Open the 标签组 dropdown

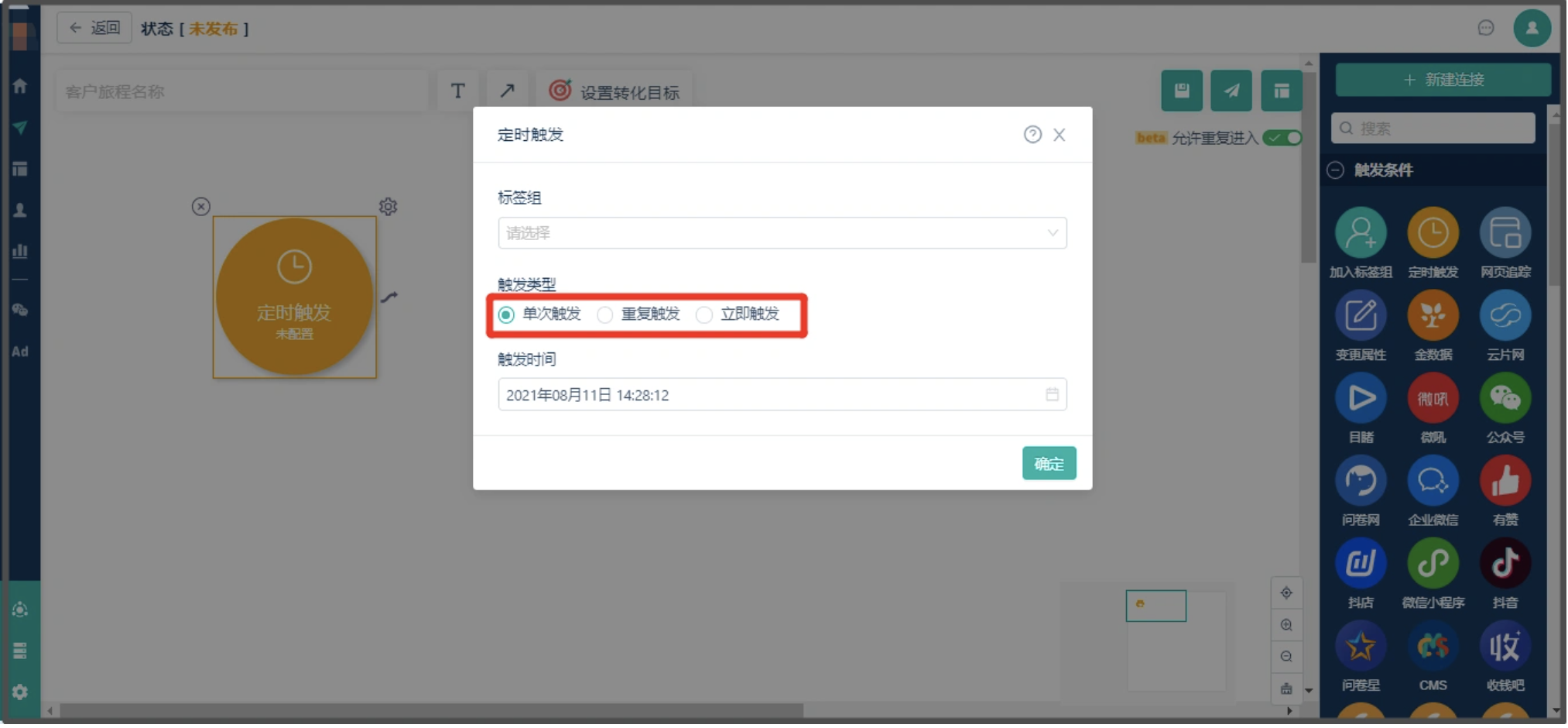coord(783,233)
